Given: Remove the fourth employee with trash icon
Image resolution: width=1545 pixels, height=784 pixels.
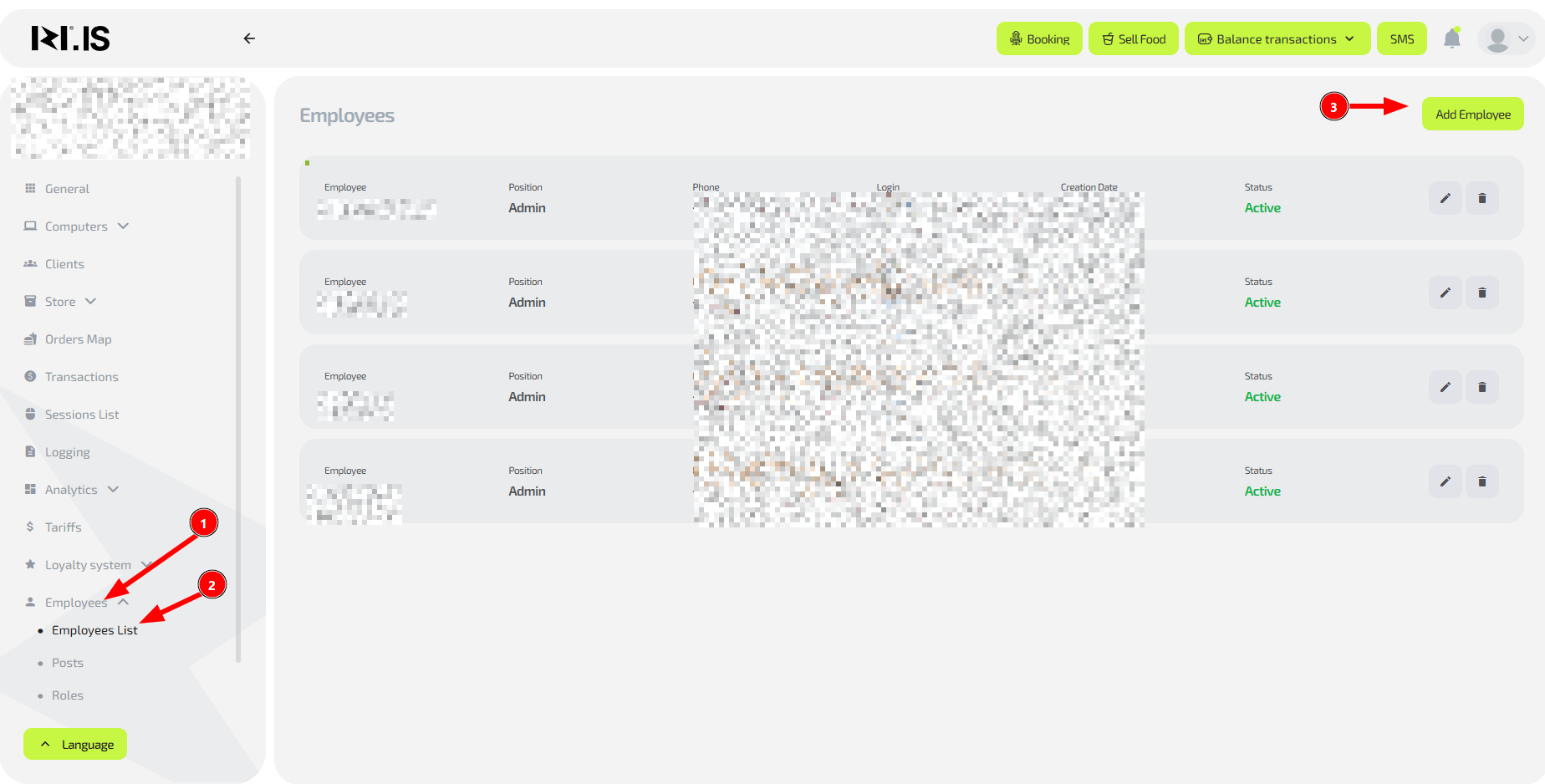Looking at the screenshot, I should click(1481, 481).
